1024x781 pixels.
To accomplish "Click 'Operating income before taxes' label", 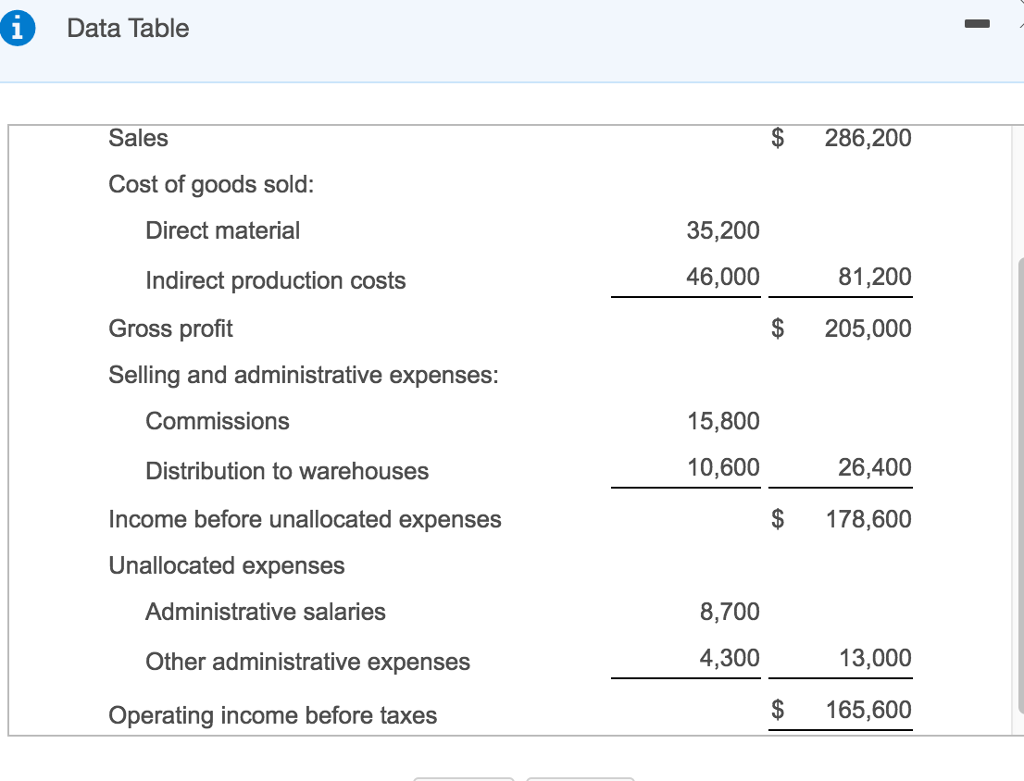I will coord(273,715).
